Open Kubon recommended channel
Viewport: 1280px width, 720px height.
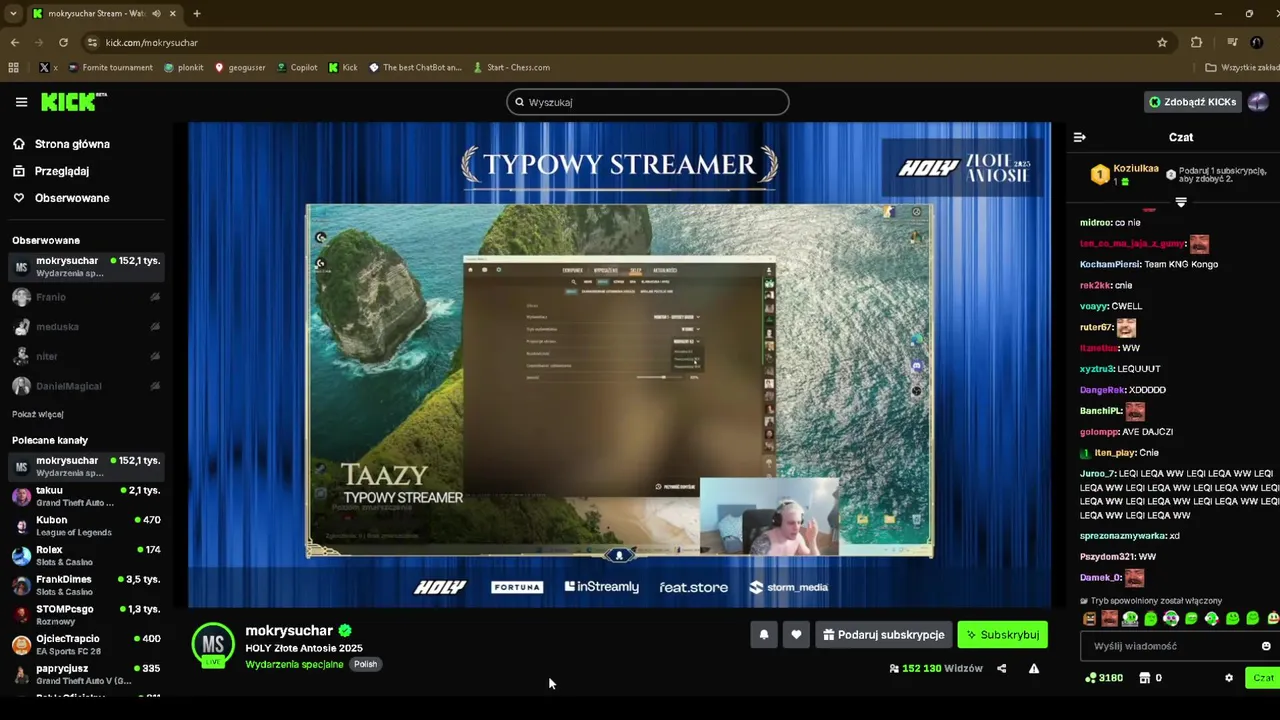[x=86, y=526]
